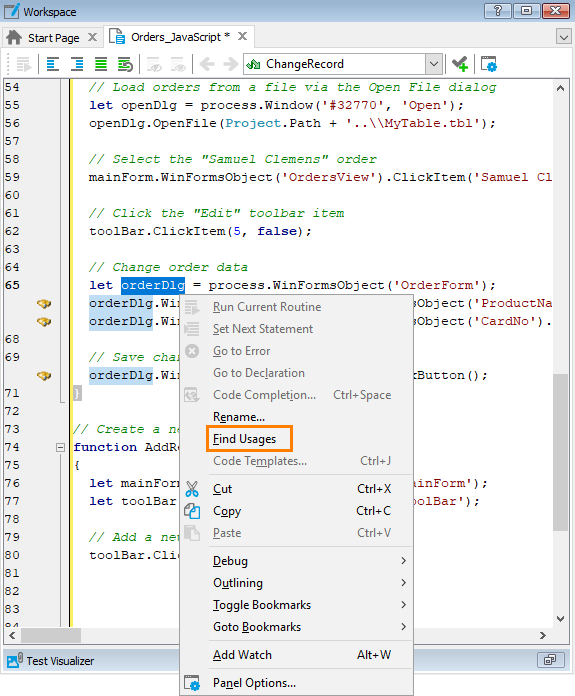This screenshot has width=575, height=696.
Task: Switch to the Start Page tab
Action: [x=54, y=38]
